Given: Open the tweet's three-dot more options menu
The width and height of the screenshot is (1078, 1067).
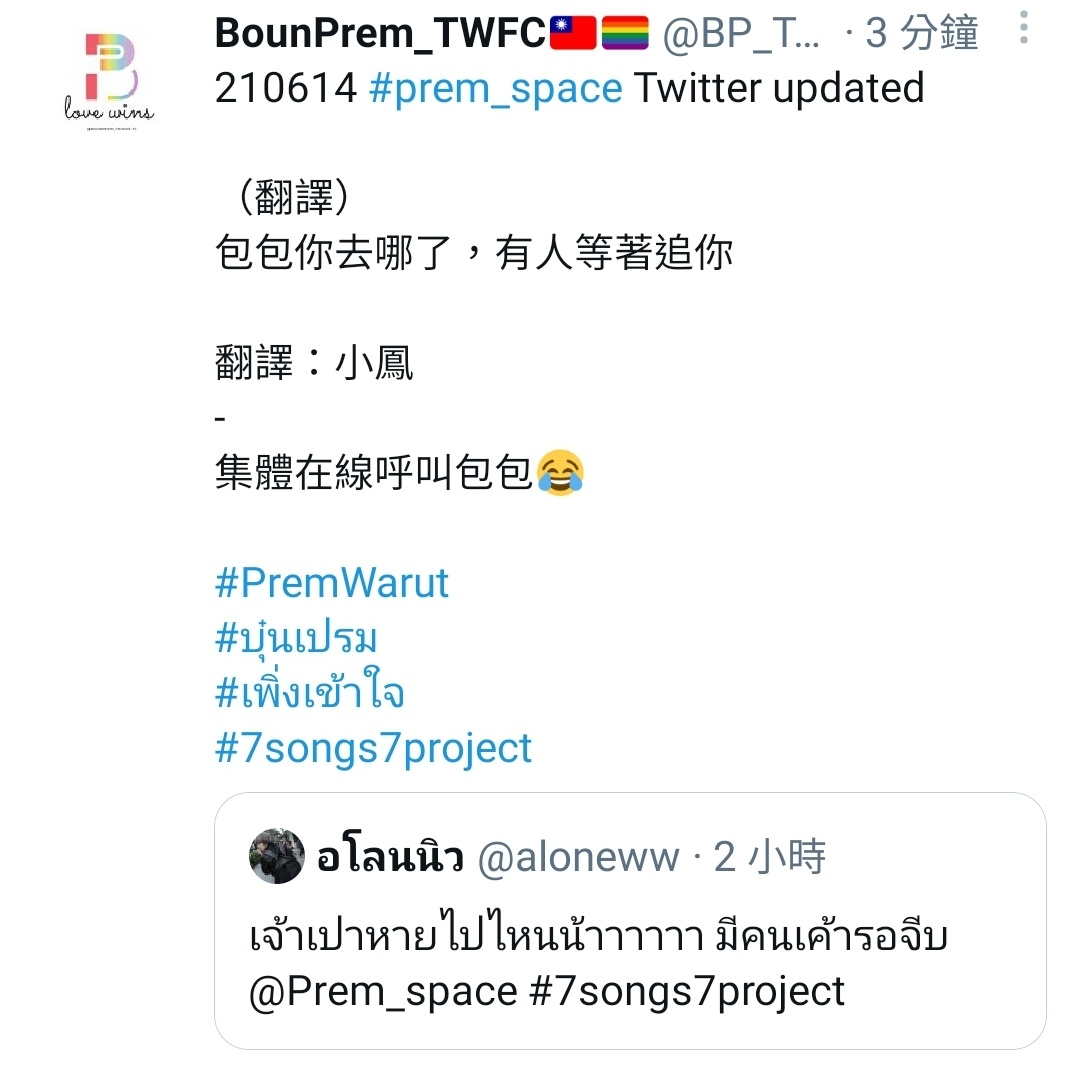Looking at the screenshot, I should pos(1024,28).
